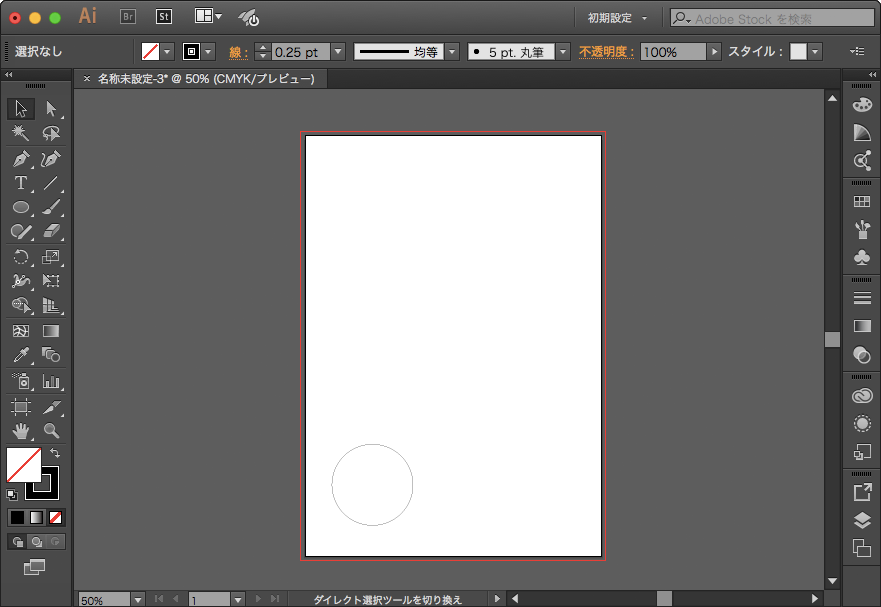Select the Gradient tool
The image size is (881, 607).
click(51, 331)
